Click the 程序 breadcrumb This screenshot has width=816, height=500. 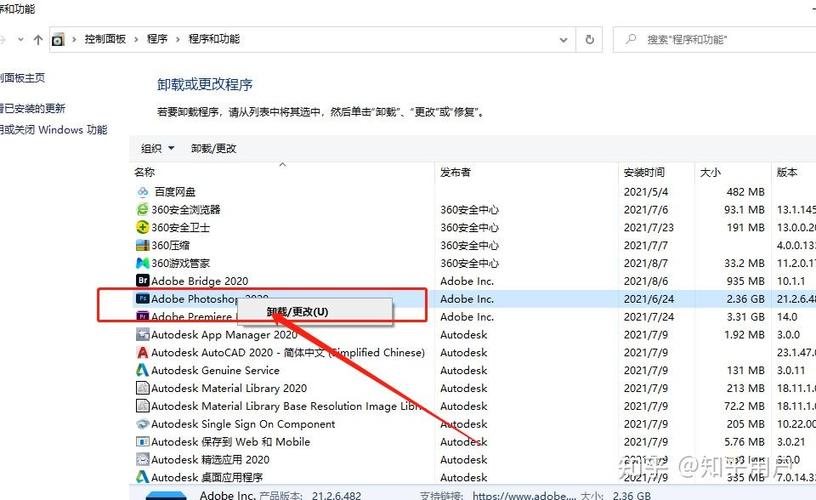tap(157, 39)
